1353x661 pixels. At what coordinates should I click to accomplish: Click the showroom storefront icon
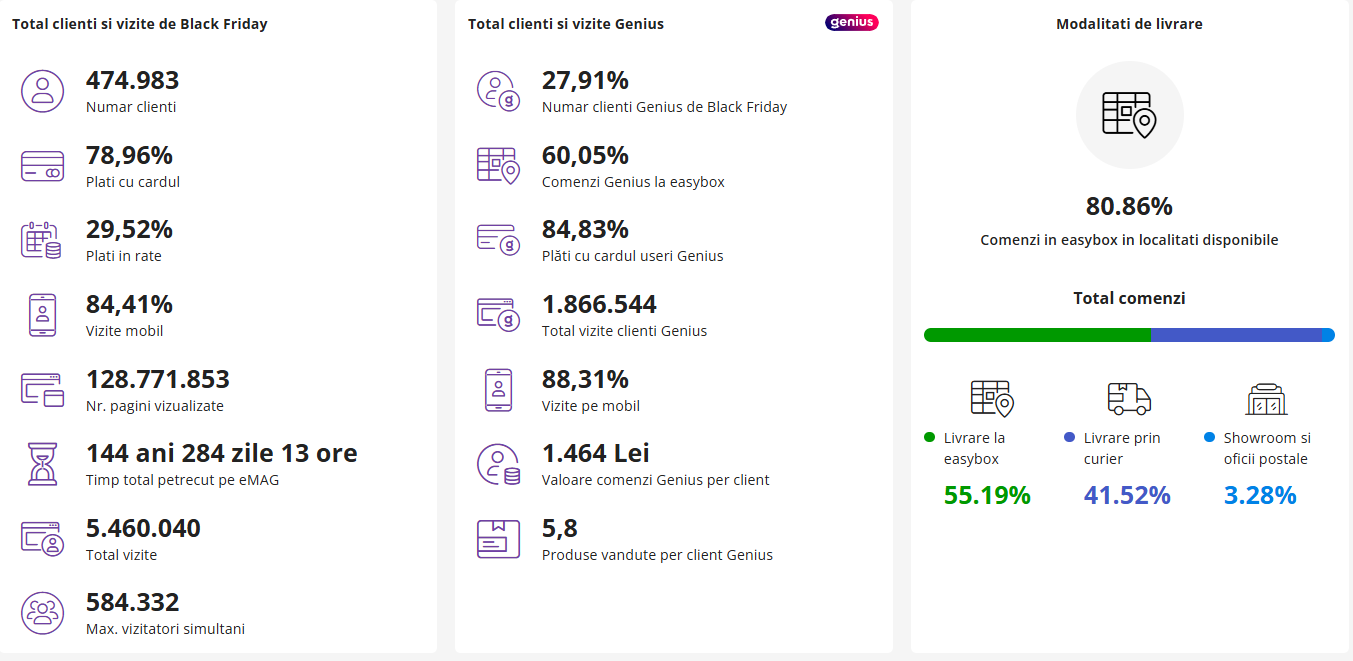click(1268, 398)
